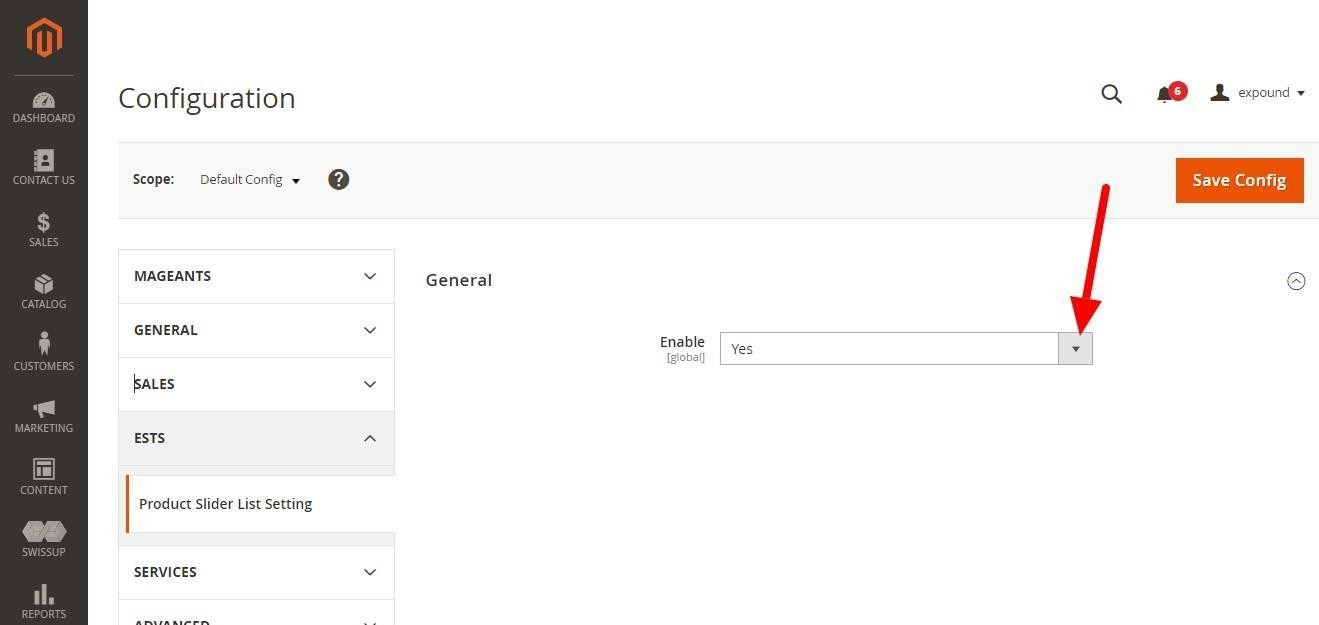Viewport: 1319px width, 625px height.
Task: Expand the MAGEANTS config tab
Action: [256, 276]
